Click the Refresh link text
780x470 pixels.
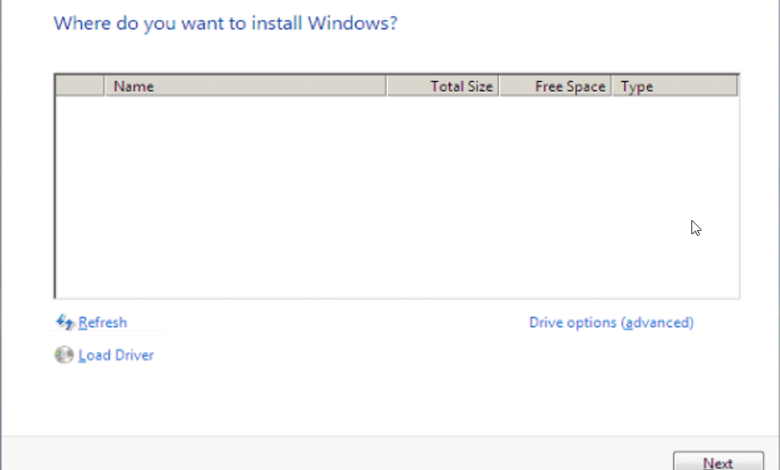click(x=103, y=322)
